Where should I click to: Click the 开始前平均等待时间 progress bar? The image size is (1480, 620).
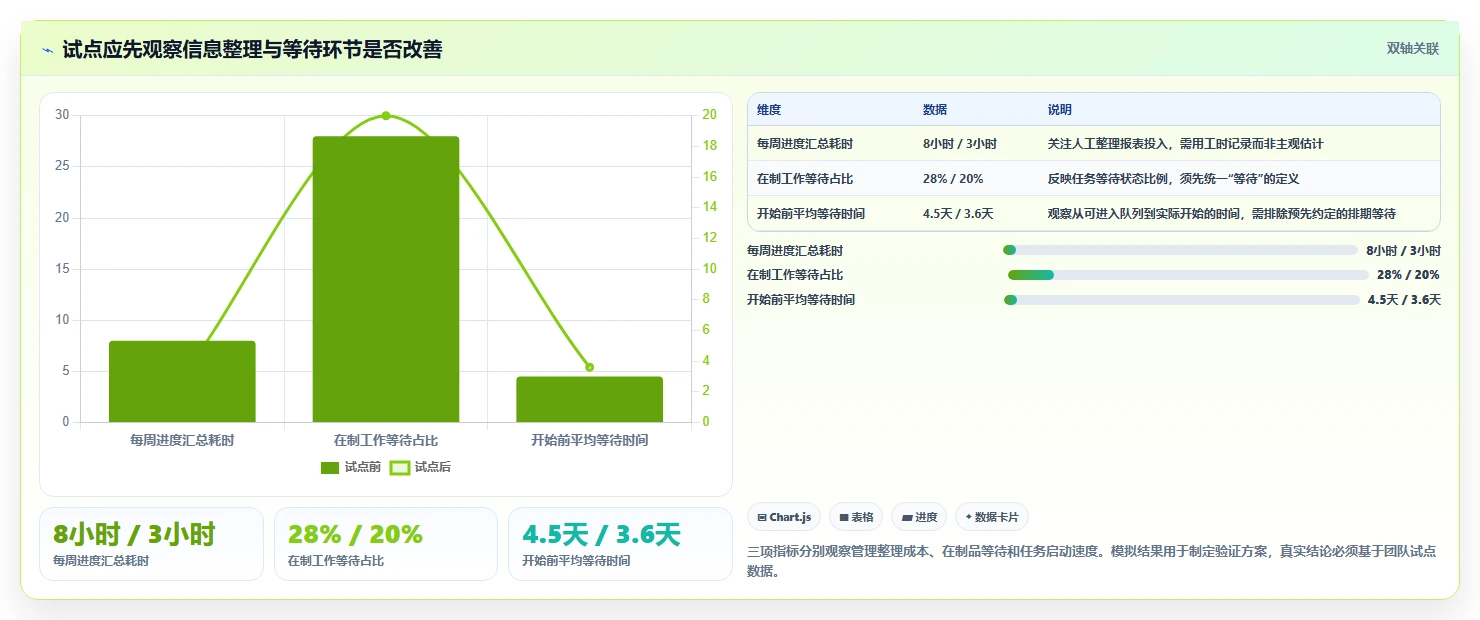tap(1182, 300)
